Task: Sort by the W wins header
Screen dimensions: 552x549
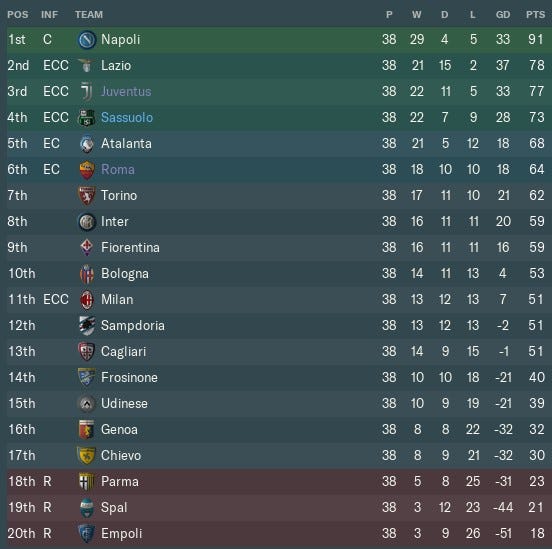Action: pyautogui.click(x=416, y=15)
